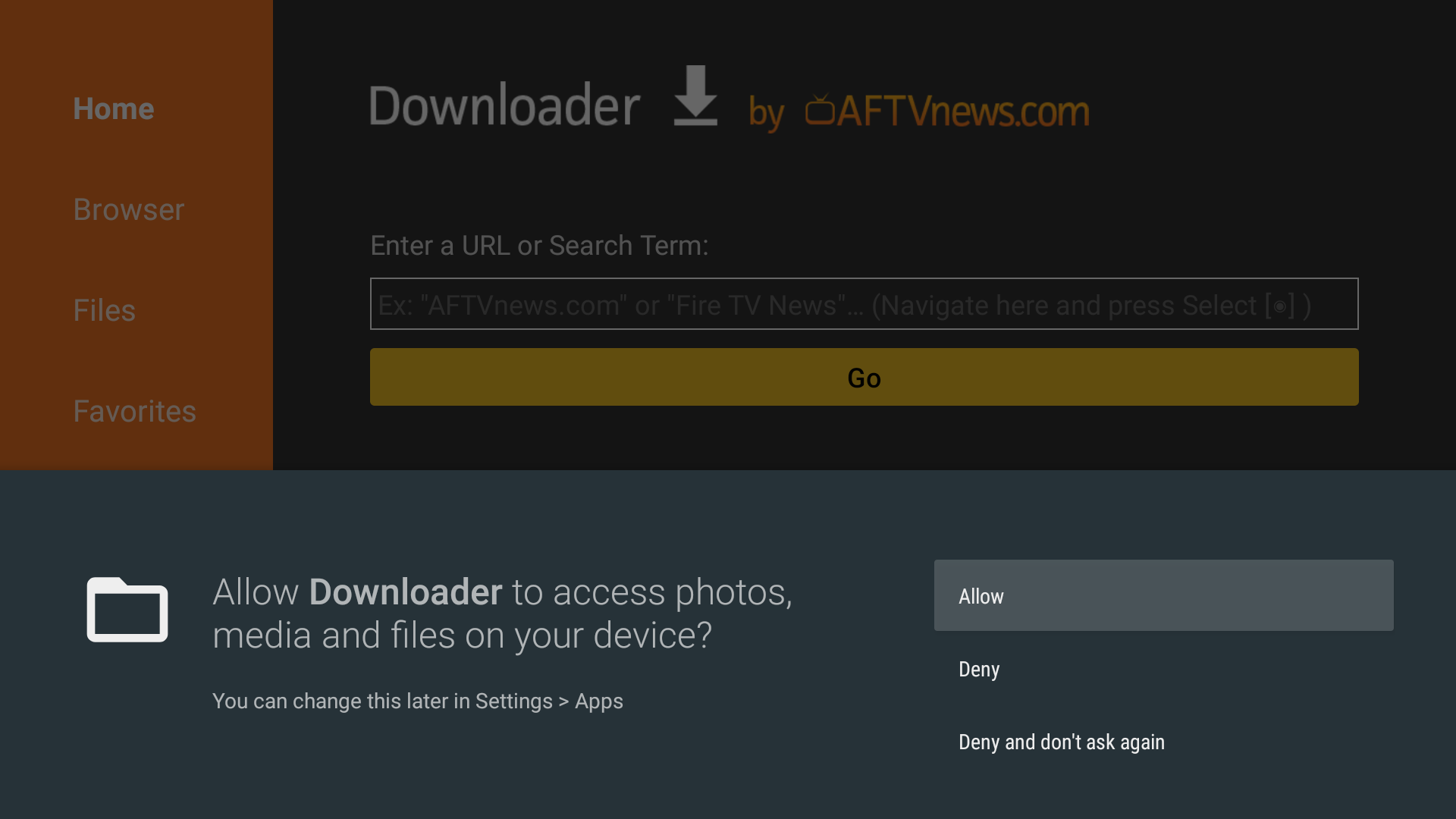Viewport: 1456px width, 819px height.
Task: Select Allow in the permission dialog
Action: 1163,596
